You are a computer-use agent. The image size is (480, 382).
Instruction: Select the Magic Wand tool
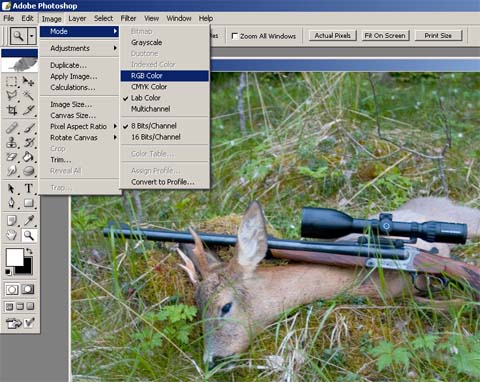click(x=28, y=96)
